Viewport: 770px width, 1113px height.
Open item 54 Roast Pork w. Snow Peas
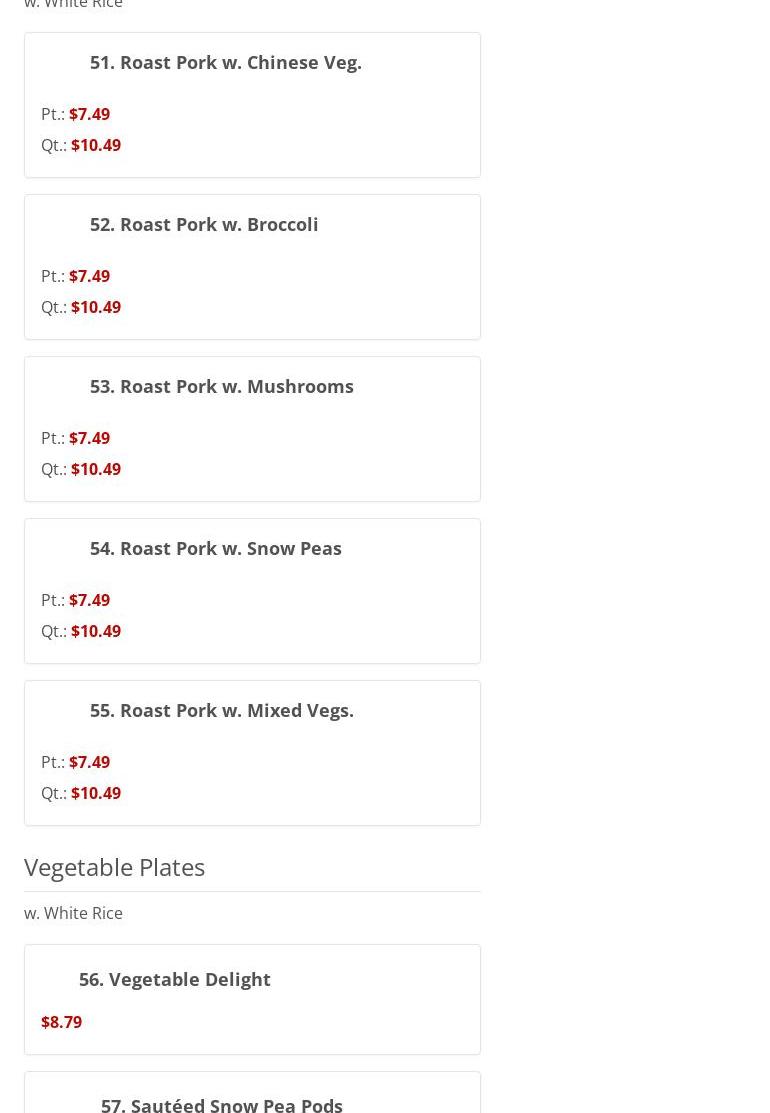pyautogui.click(x=216, y=548)
